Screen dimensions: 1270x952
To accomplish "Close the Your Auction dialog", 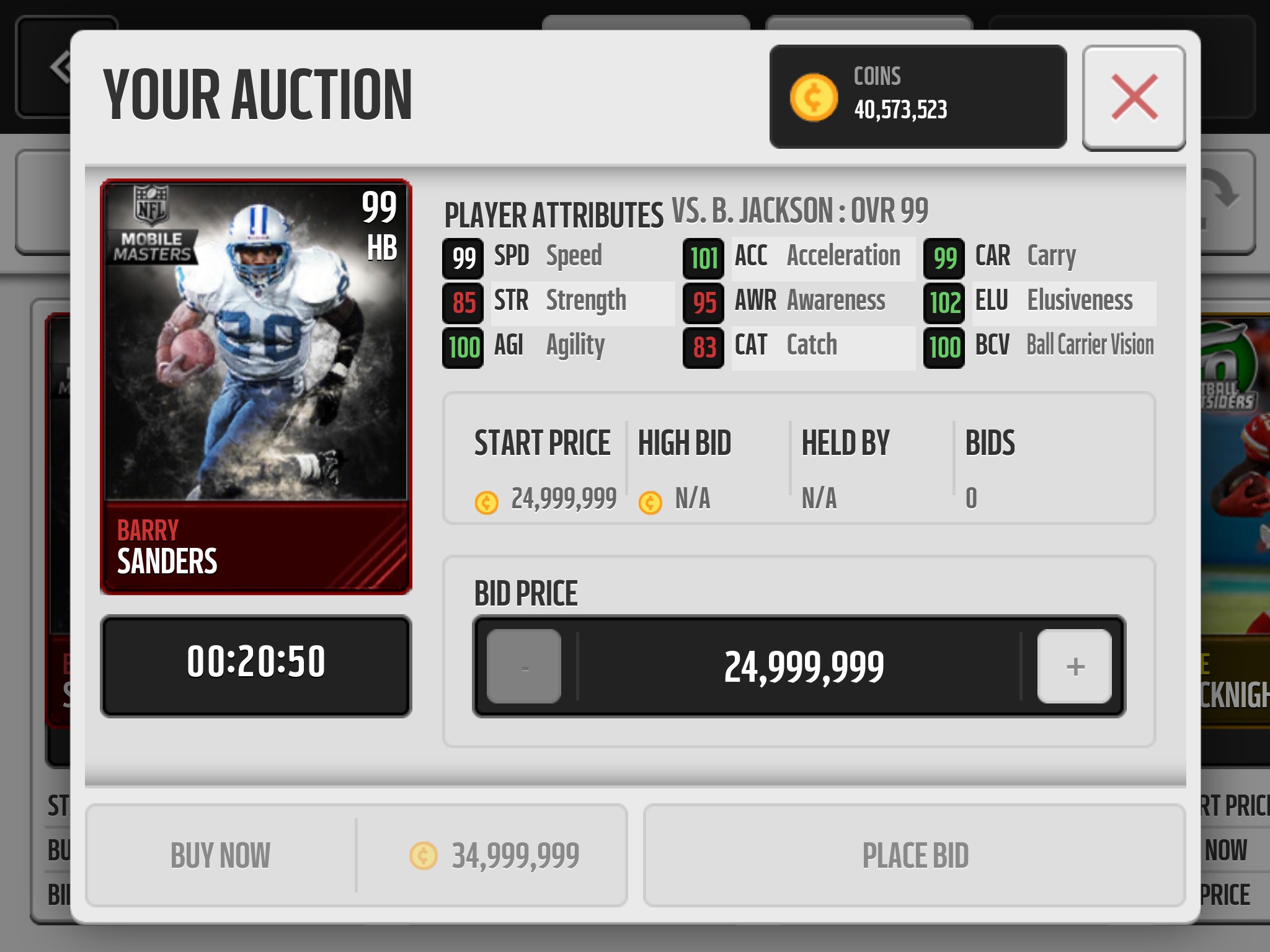I will point(1134,97).
